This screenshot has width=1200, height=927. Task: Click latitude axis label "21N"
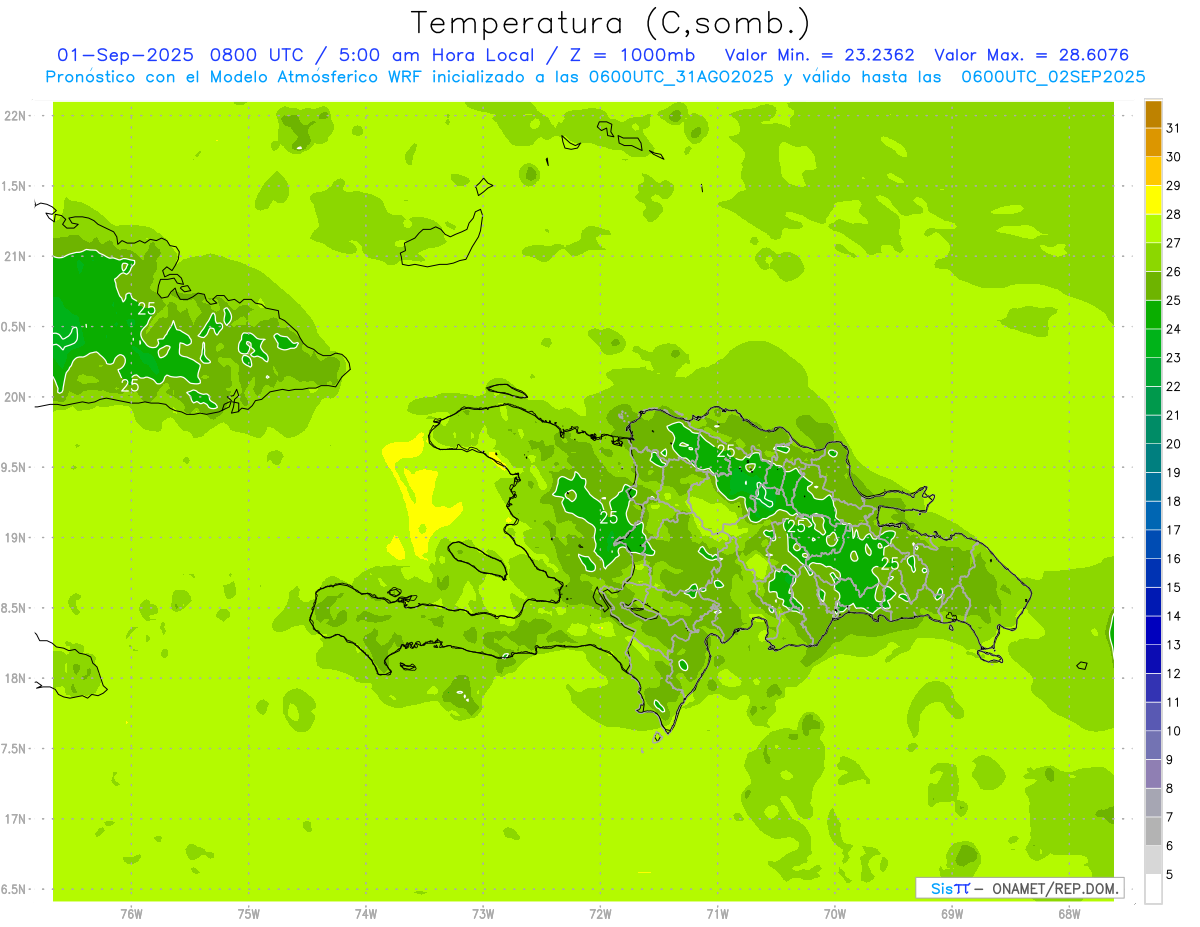16,256
